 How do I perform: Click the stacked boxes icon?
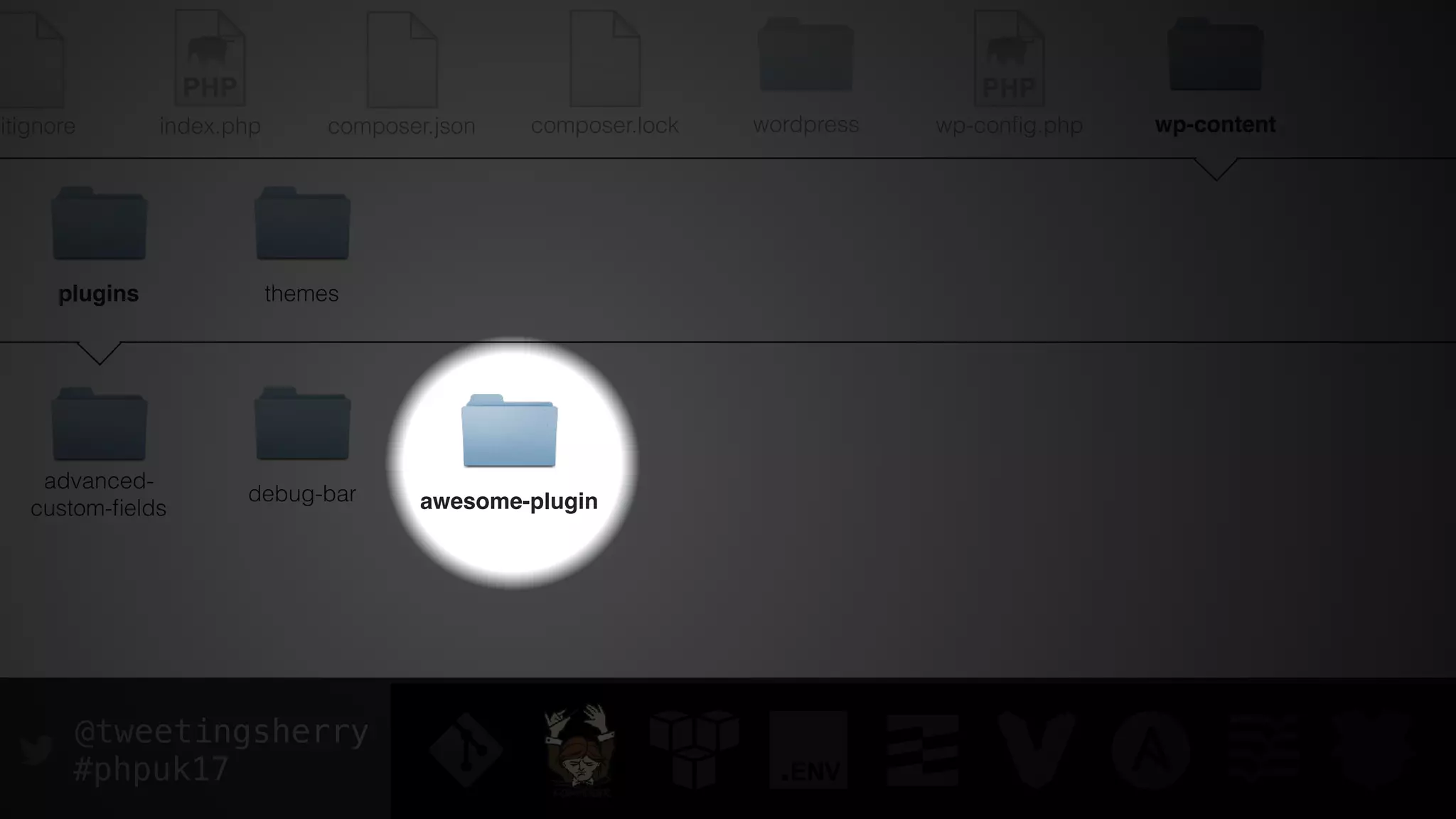pos(694,750)
